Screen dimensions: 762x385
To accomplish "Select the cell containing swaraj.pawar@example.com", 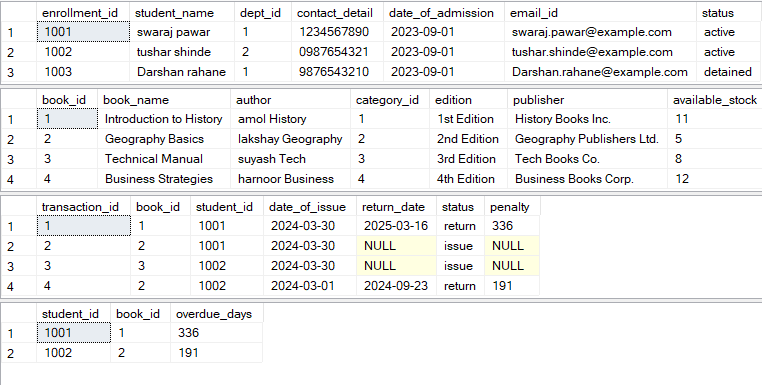I will click(600, 32).
